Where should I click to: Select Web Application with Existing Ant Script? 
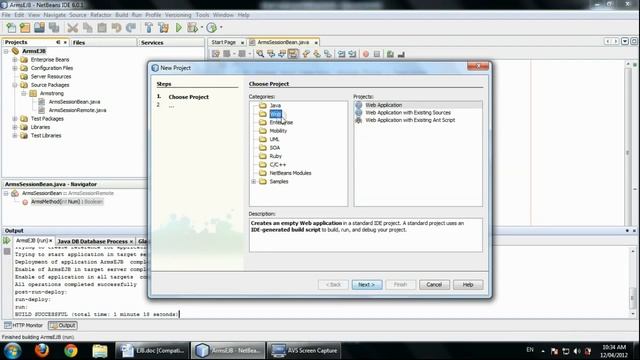(x=410, y=120)
